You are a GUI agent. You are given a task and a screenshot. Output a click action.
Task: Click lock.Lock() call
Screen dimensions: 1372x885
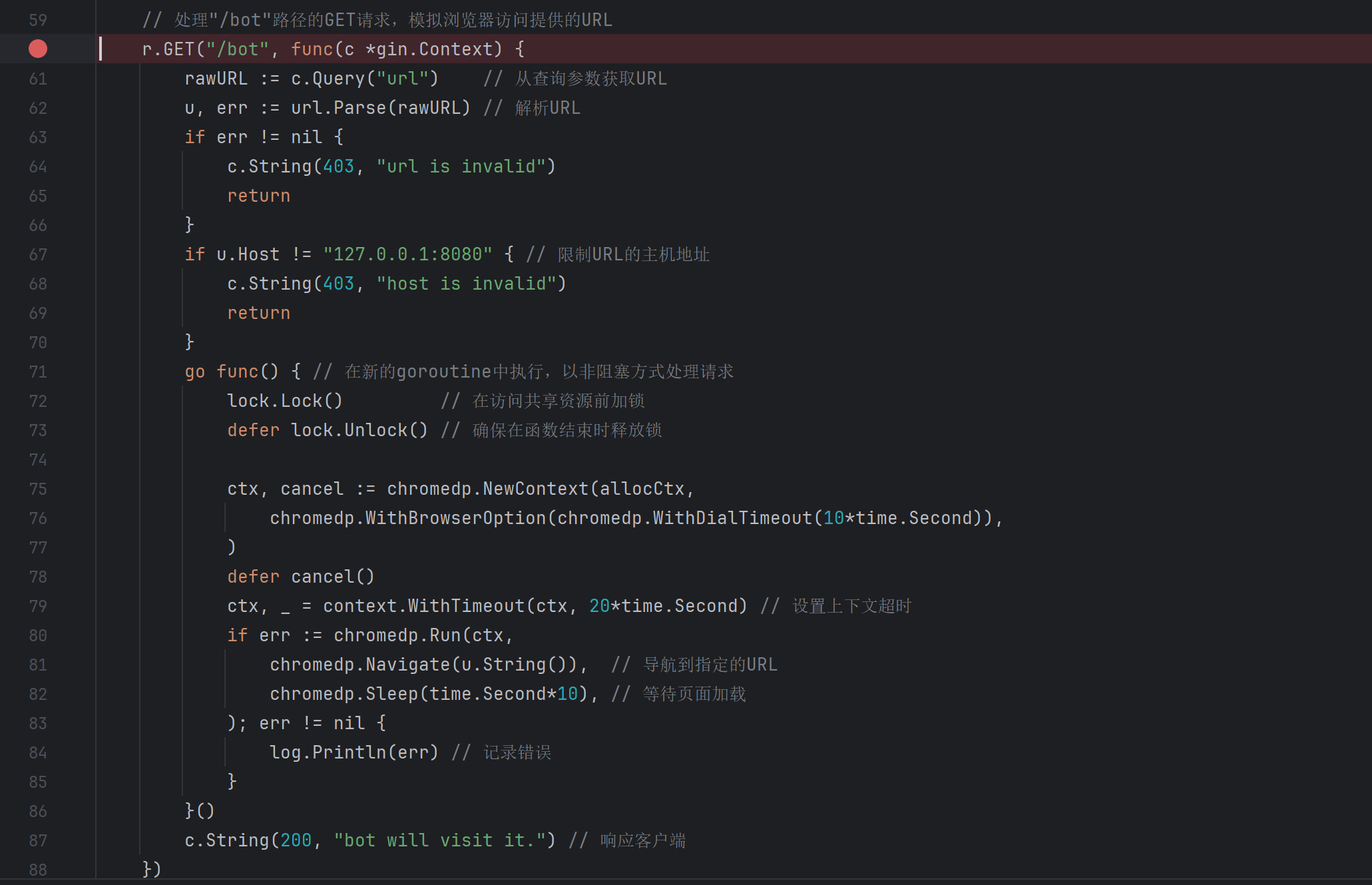click(x=286, y=401)
